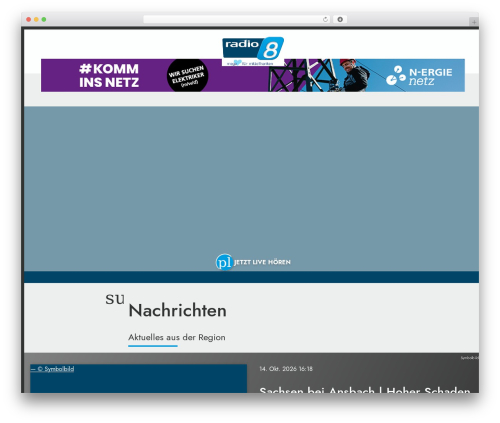Reload the page using browser refresh icon
Viewport: 500px width, 423px height.
(x=325, y=20)
